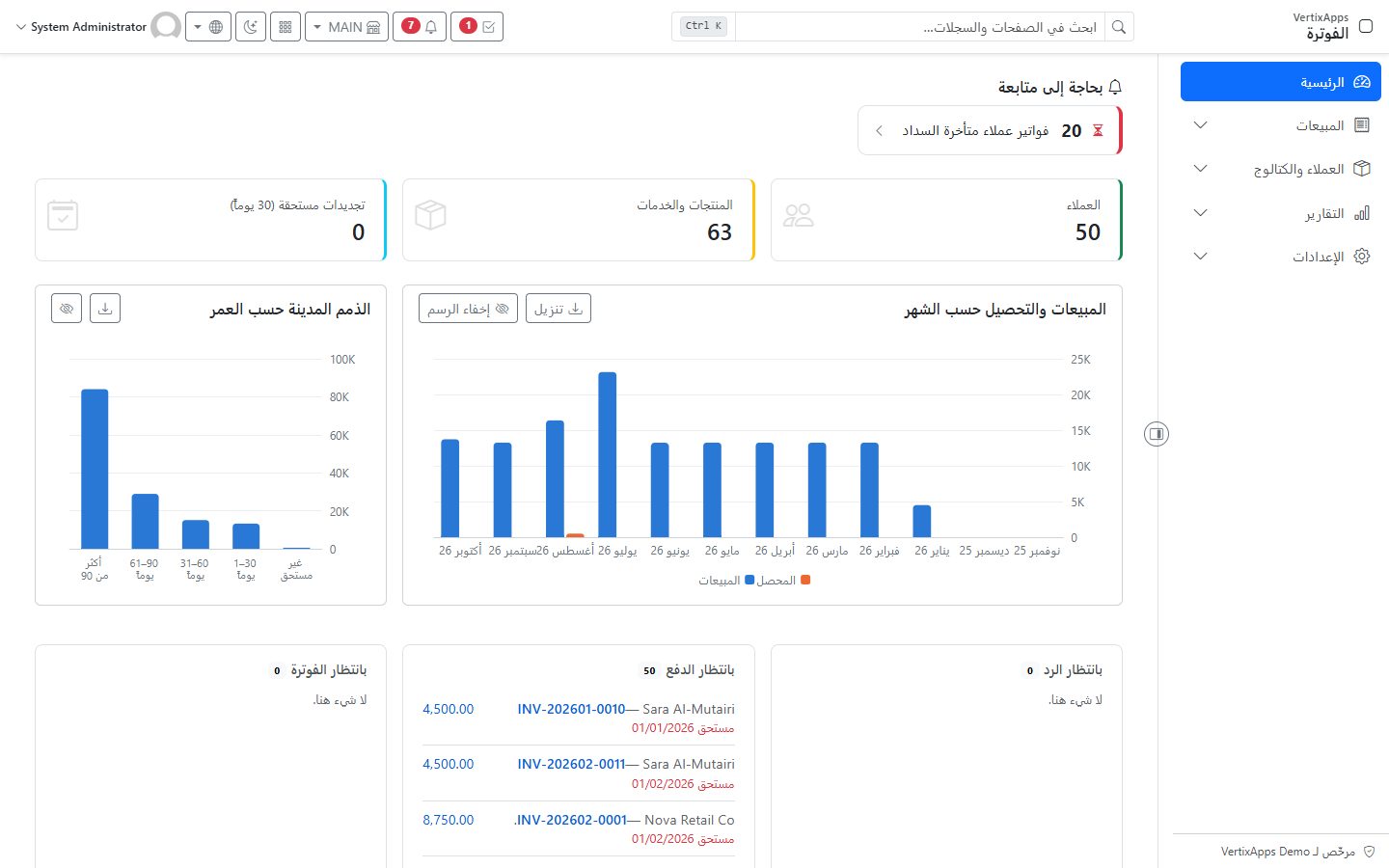Collapse the sidebar with the panel toggle
Image resolution: width=1389 pixels, height=868 pixels.
(1157, 434)
